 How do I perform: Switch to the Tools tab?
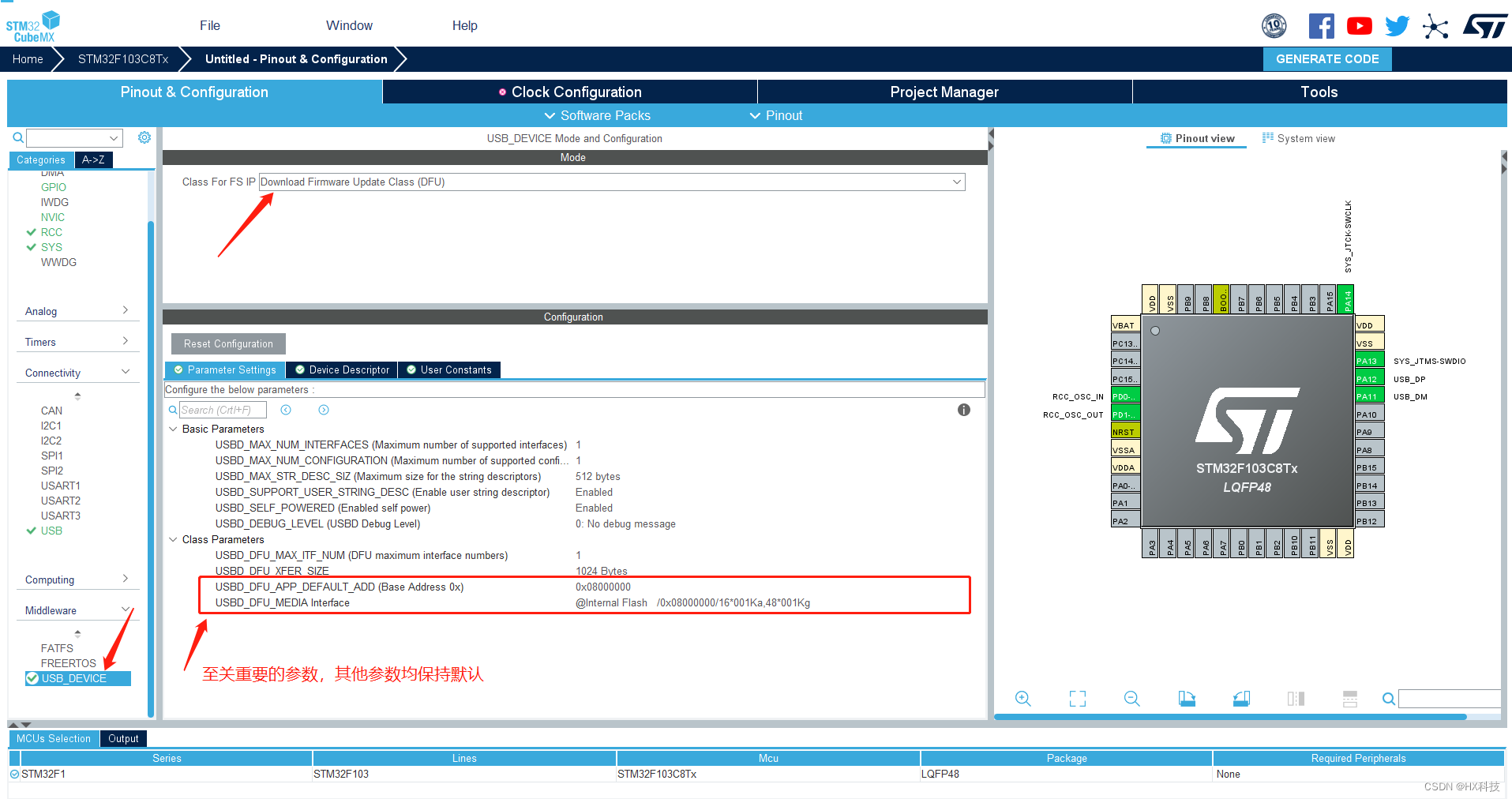tap(1319, 92)
